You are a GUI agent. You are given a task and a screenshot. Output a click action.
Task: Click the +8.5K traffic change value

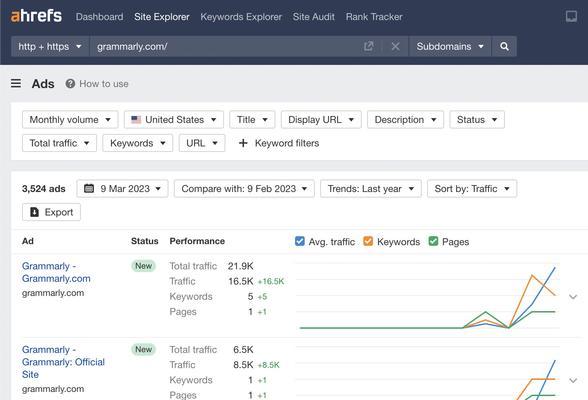coord(268,365)
